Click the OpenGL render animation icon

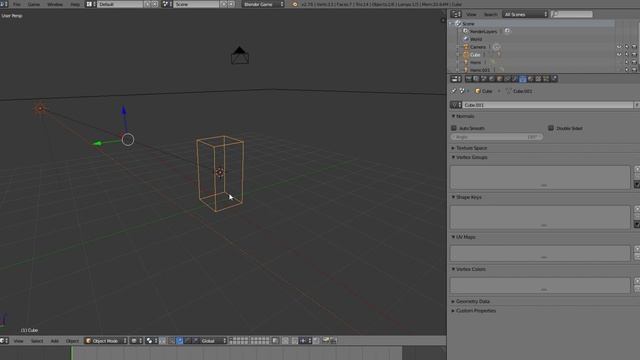(333, 340)
